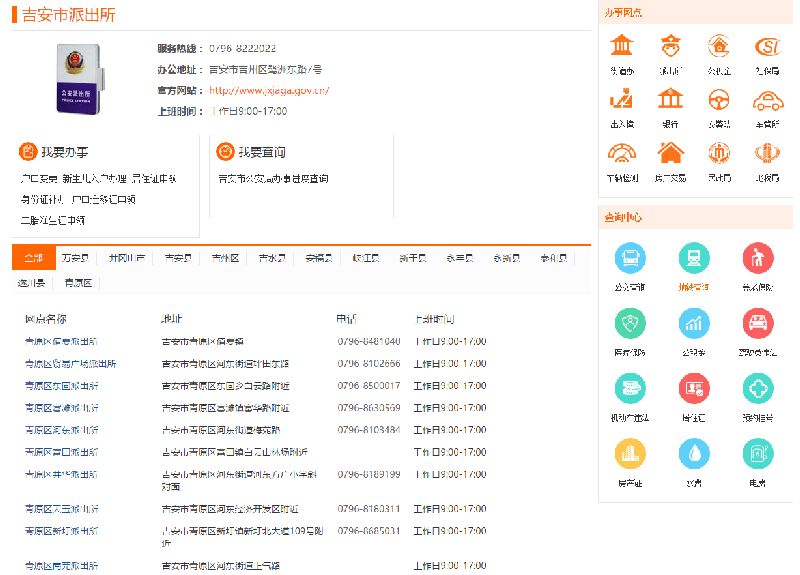Switch to the 全部 tab

pyautogui.click(x=33, y=258)
